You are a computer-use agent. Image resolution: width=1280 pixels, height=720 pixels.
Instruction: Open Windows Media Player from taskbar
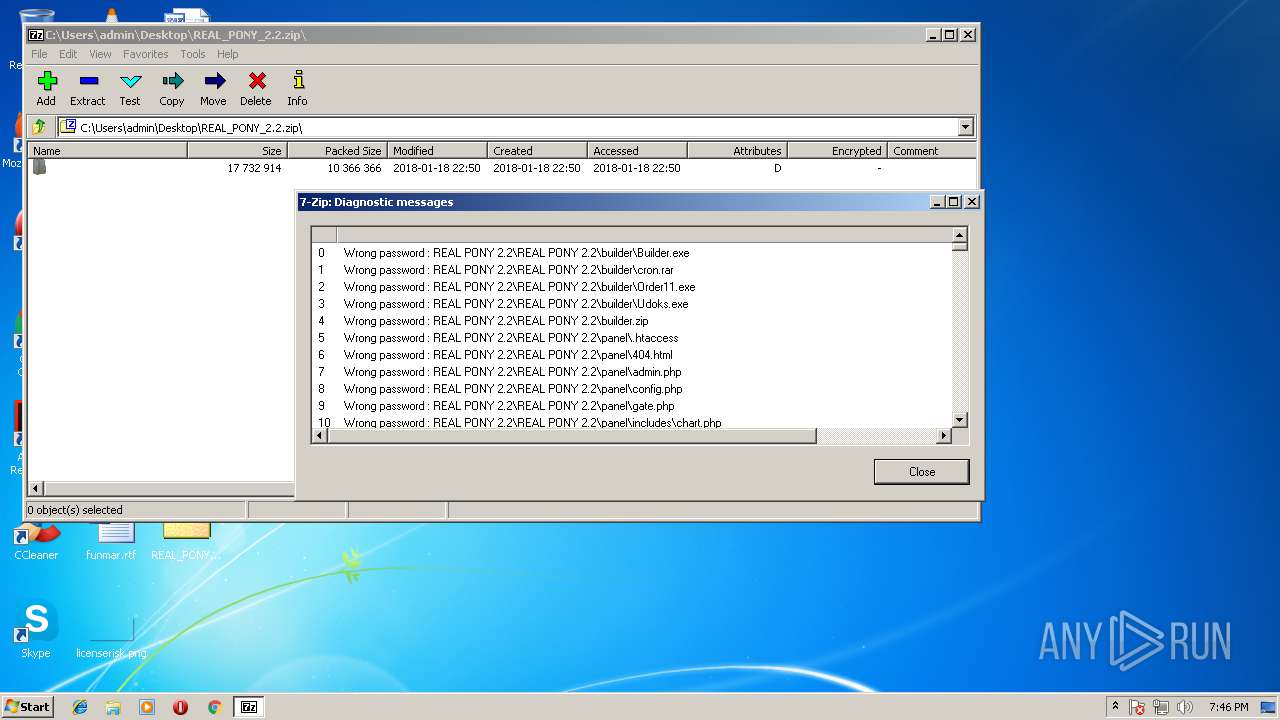coord(147,707)
